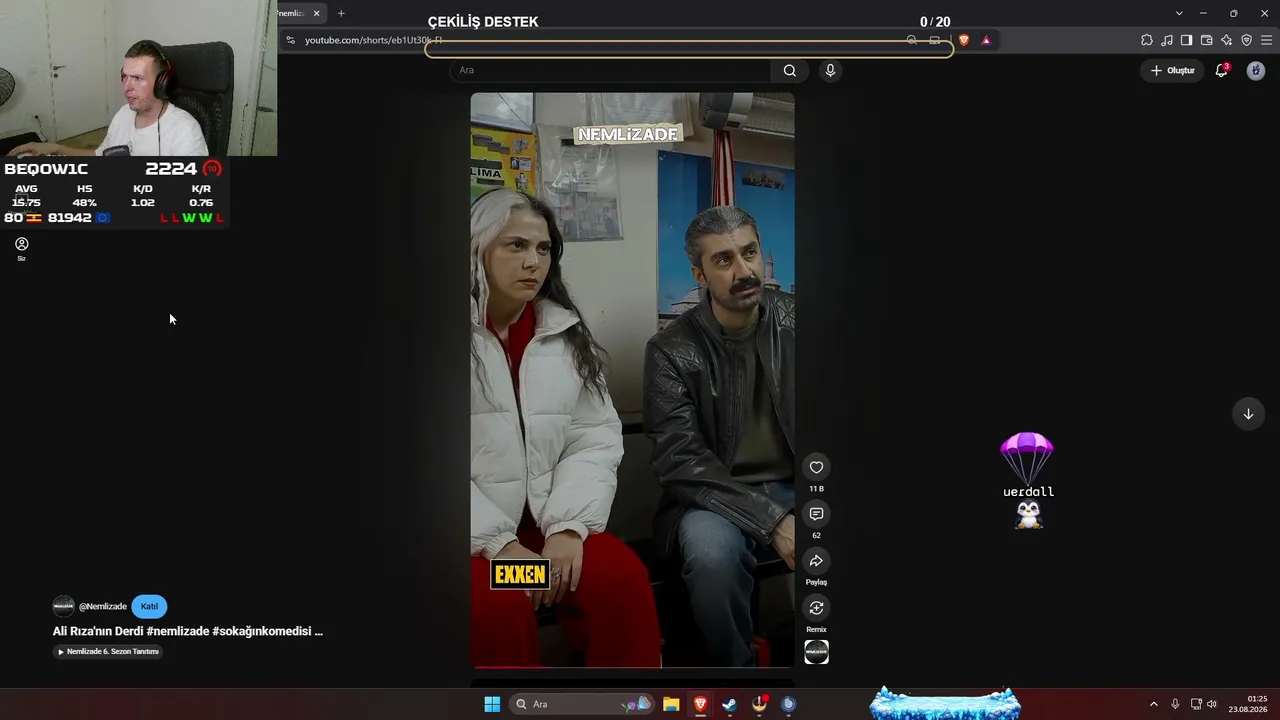Close the Nemlizade browser tab
This screenshot has width=1280, height=720.
click(x=316, y=13)
